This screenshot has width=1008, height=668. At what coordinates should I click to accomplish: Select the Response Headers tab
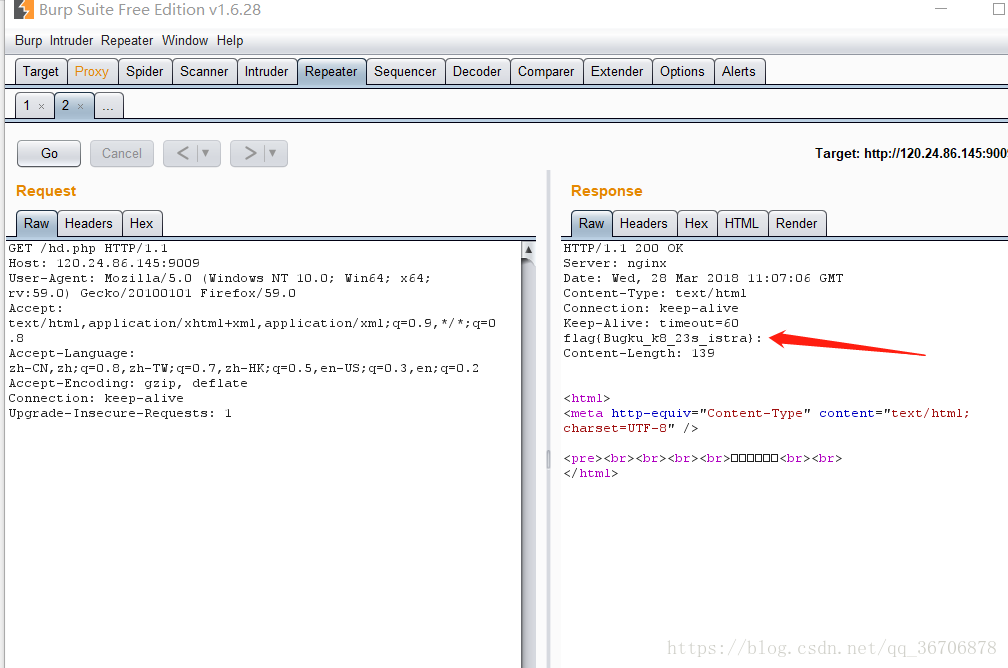[644, 223]
